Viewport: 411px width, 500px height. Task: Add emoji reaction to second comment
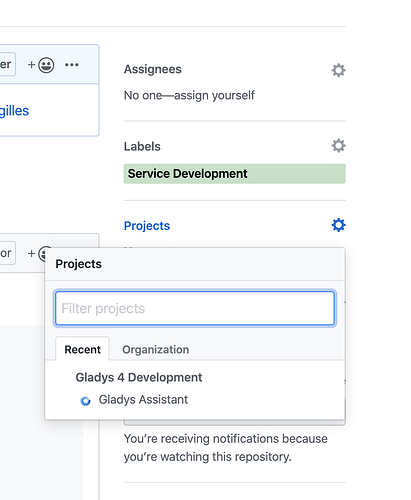[x=37, y=253]
